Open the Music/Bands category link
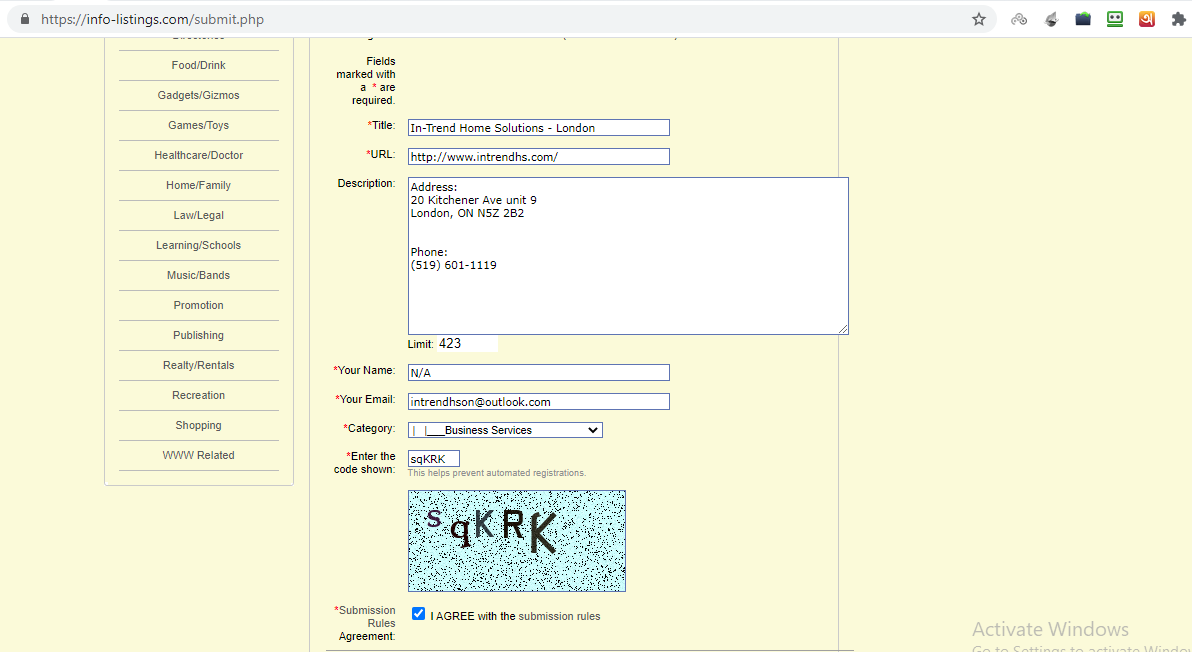The image size is (1192, 652). 198,275
